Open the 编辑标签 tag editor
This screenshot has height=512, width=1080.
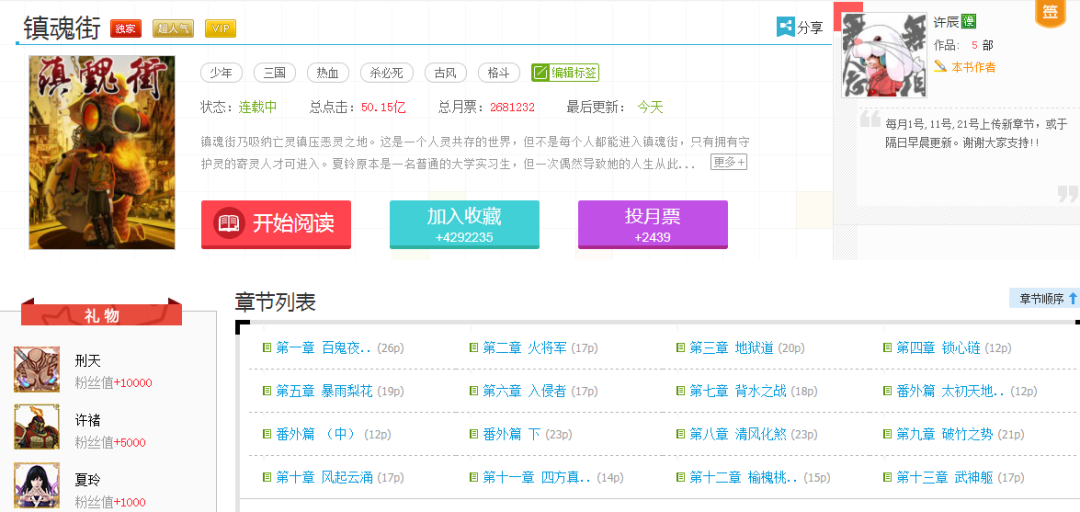coord(565,72)
